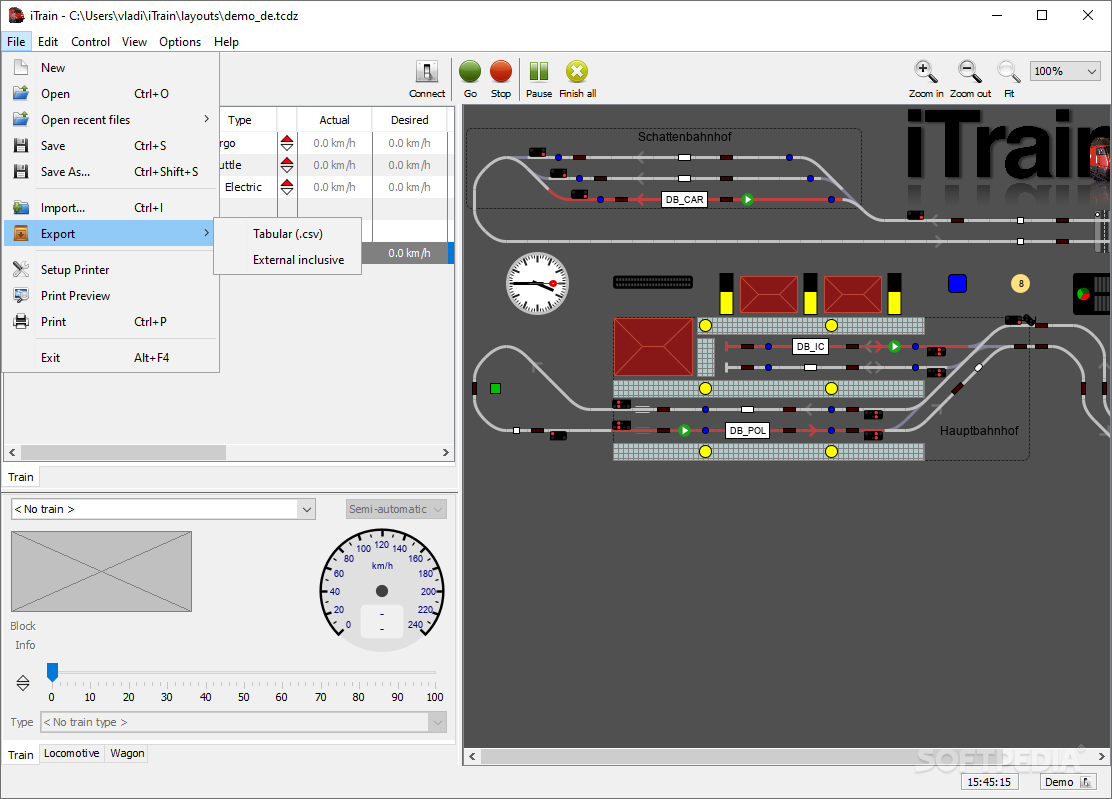
Task: Open the Options menu
Action: click(180, 42)
